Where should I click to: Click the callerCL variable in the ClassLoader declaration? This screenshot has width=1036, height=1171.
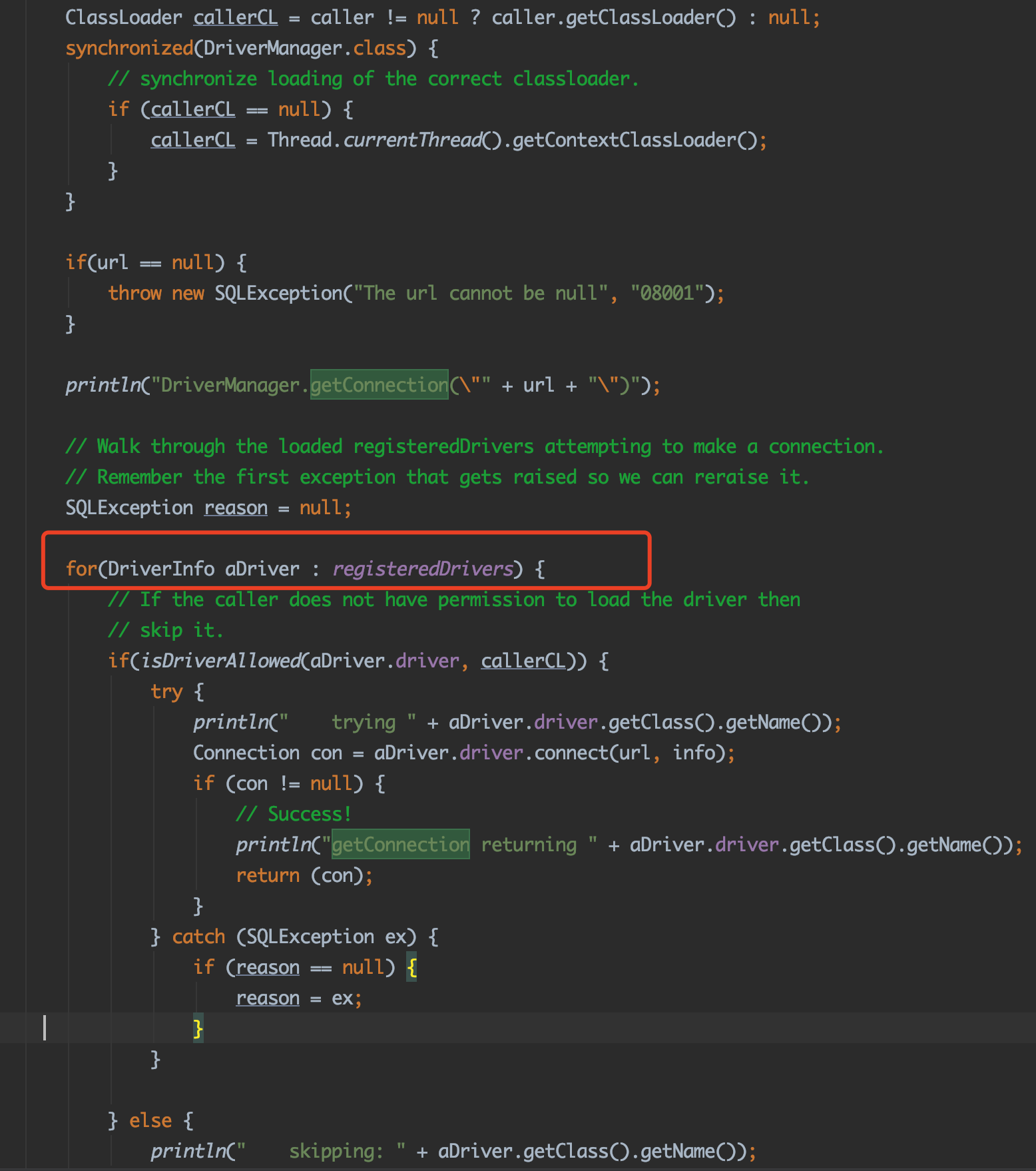click(236, 17)
